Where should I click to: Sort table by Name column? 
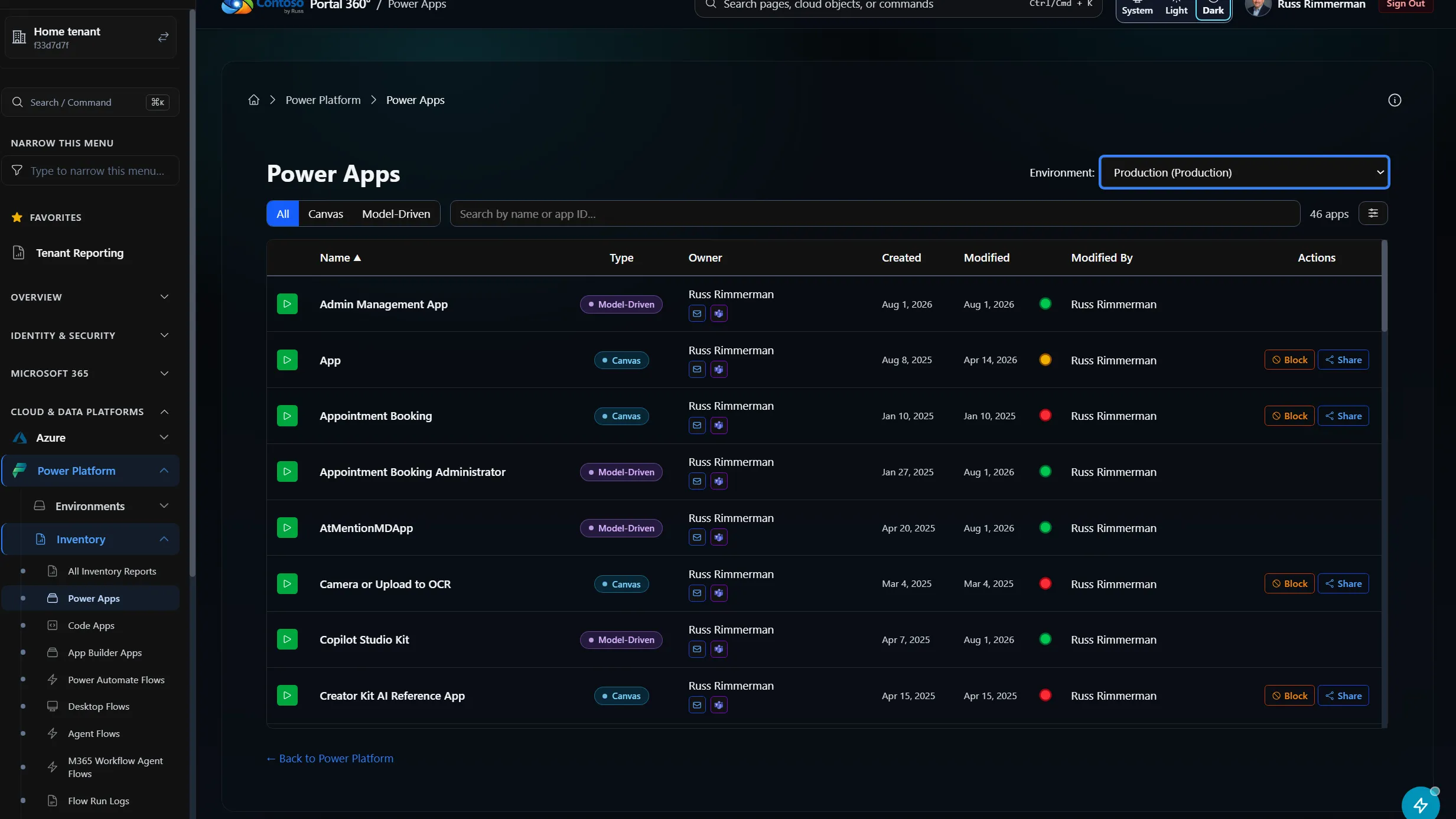[x=340, y=257]
